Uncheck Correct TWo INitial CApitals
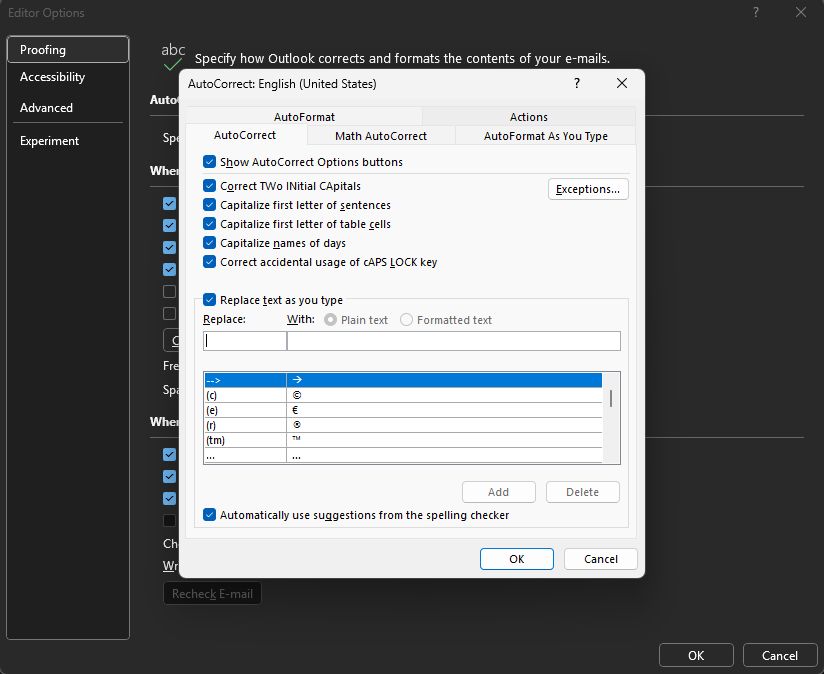The width and height of the screenshot is (824, 674). [209, 186]
